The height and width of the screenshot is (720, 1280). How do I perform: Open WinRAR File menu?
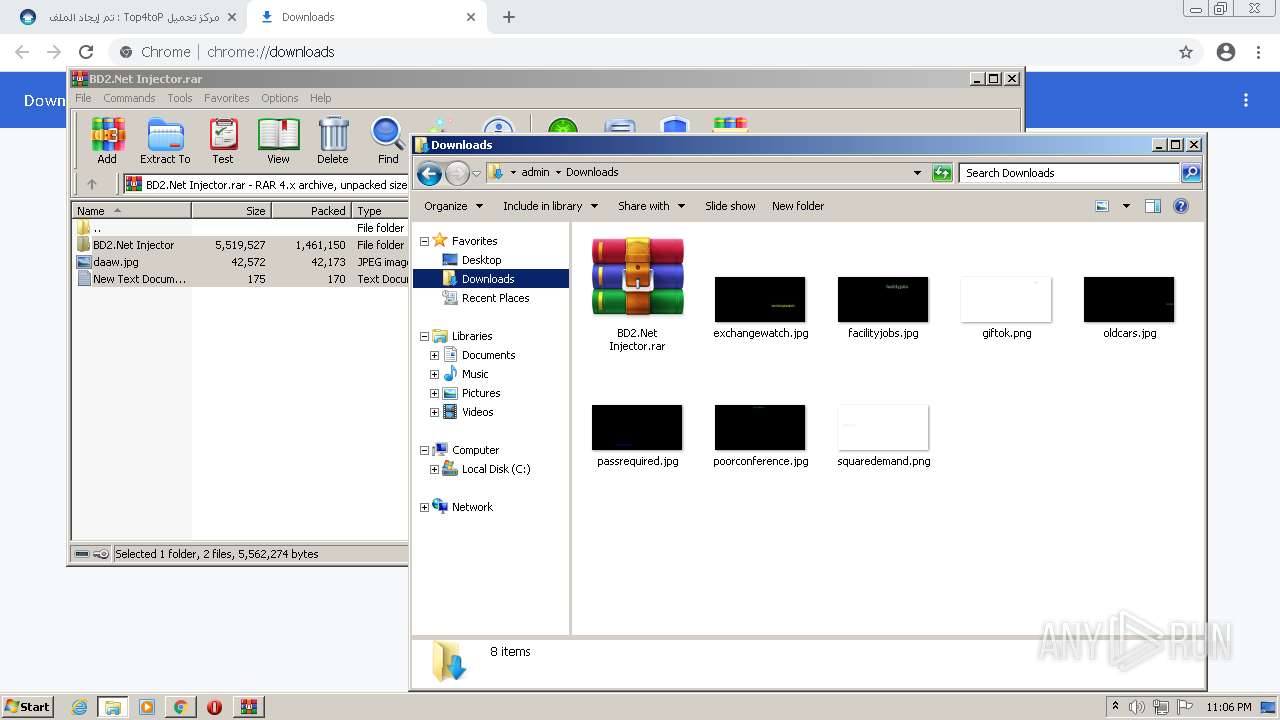coord(83,98)
